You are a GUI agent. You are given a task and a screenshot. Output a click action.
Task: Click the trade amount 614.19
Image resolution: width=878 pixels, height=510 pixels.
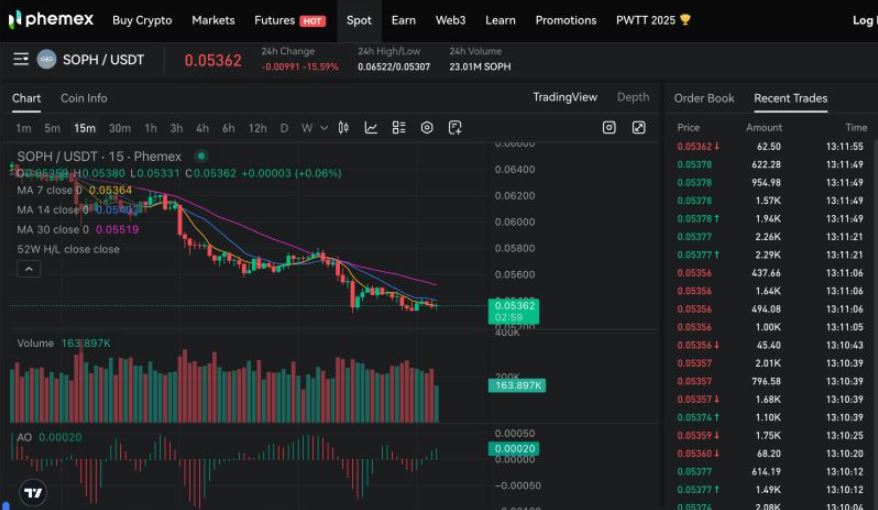point(766,472)
